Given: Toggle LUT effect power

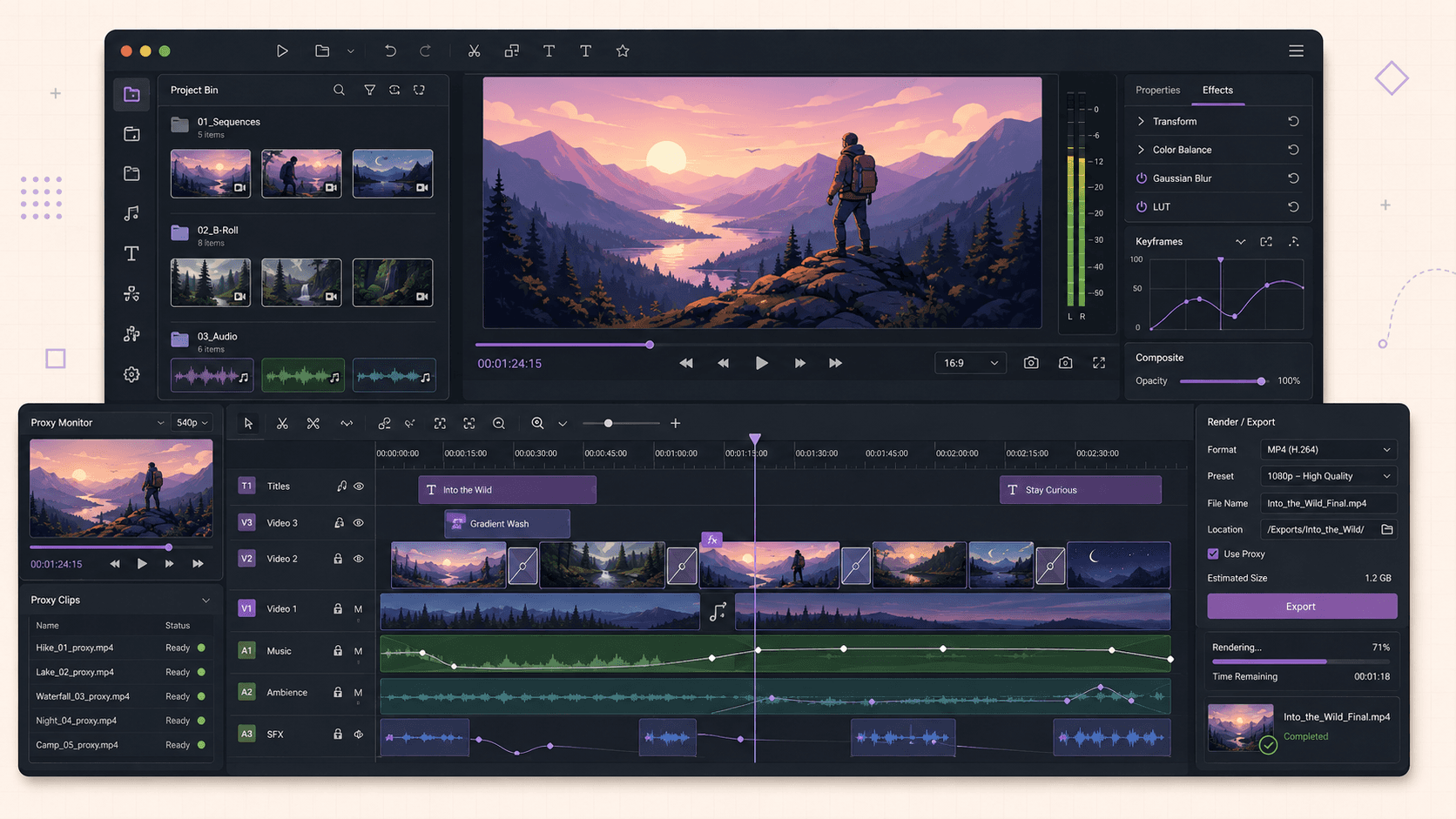Looking at the screenshot, I should point(1141,207).
